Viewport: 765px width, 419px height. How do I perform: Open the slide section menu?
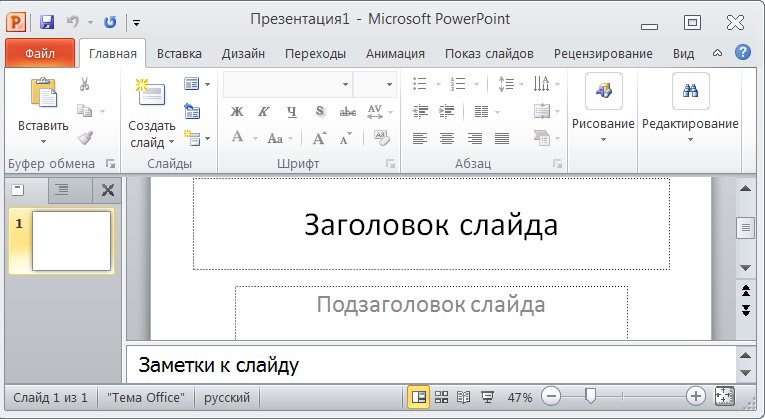coord(197,139)
